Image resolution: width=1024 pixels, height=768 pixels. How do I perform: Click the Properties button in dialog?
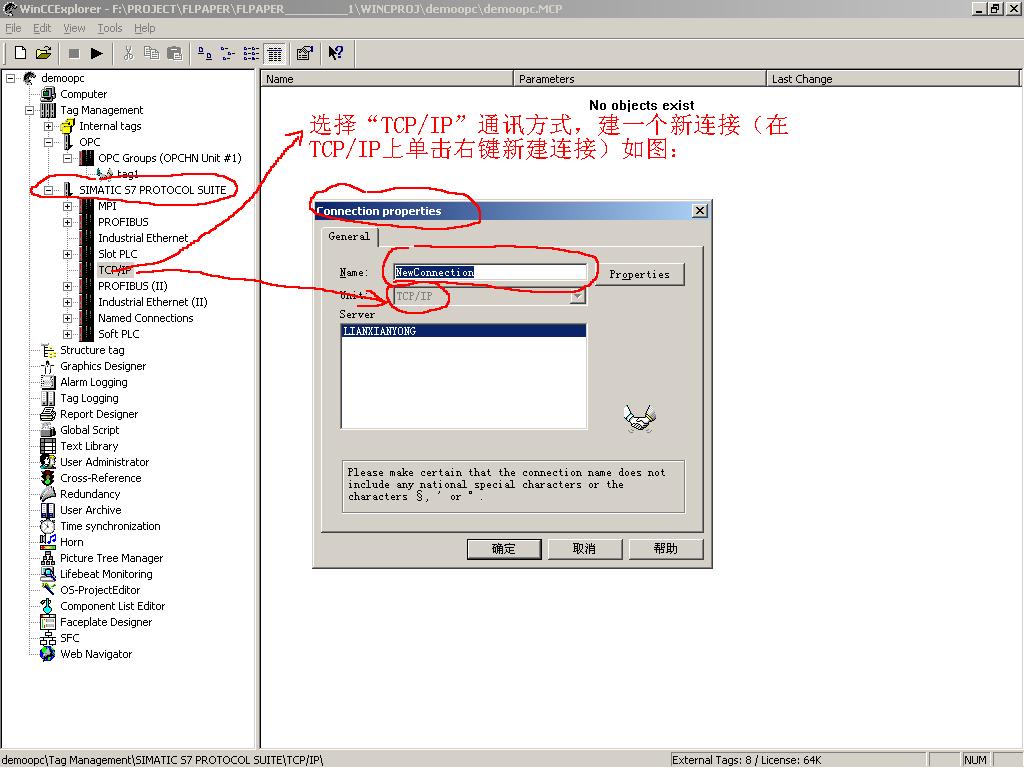639,274
